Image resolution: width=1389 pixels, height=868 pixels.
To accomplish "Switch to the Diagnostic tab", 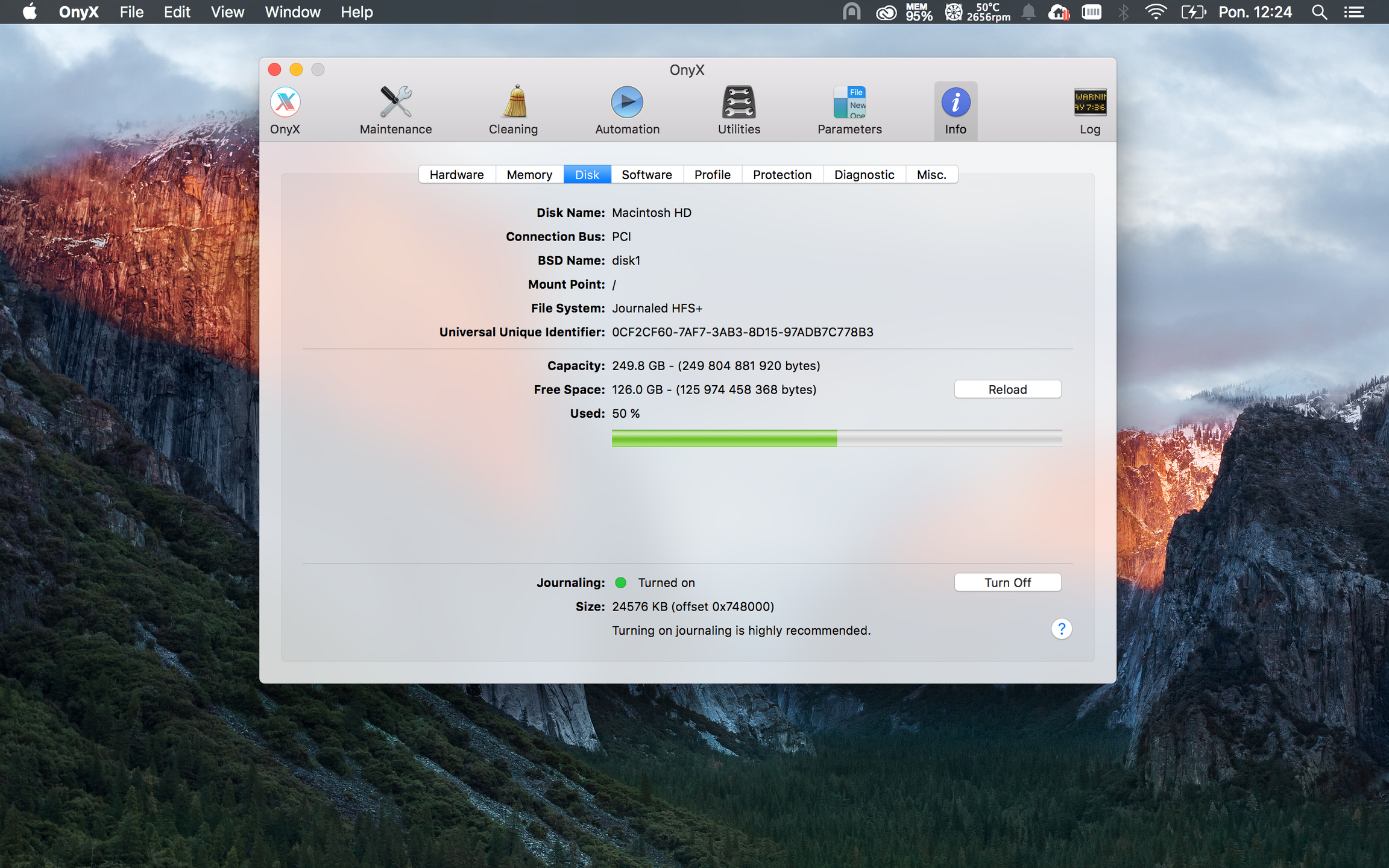I will [865, 174].
